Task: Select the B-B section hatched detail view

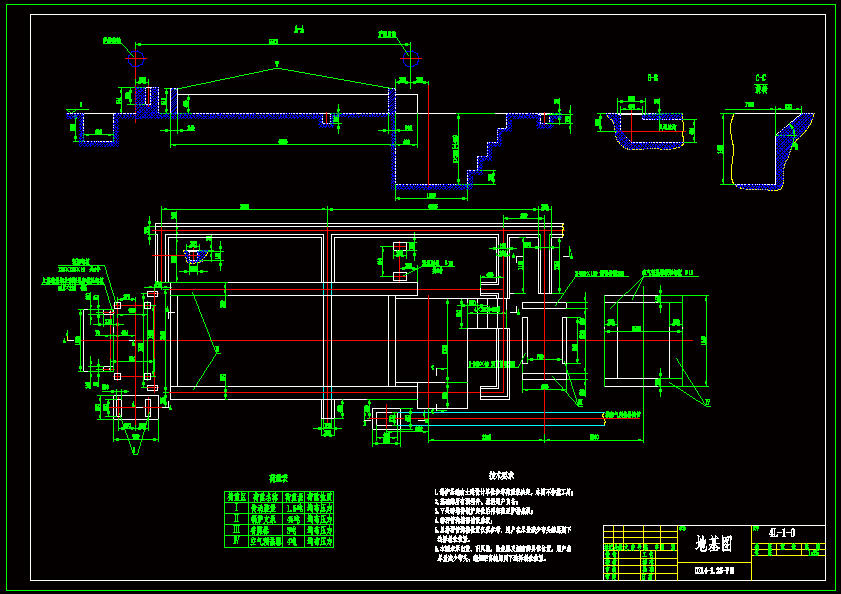Action: tap(646, 130)
